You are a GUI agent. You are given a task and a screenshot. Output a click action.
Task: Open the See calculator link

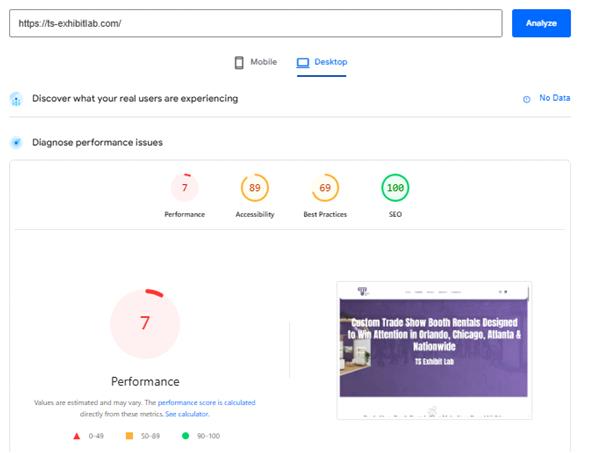187,414
